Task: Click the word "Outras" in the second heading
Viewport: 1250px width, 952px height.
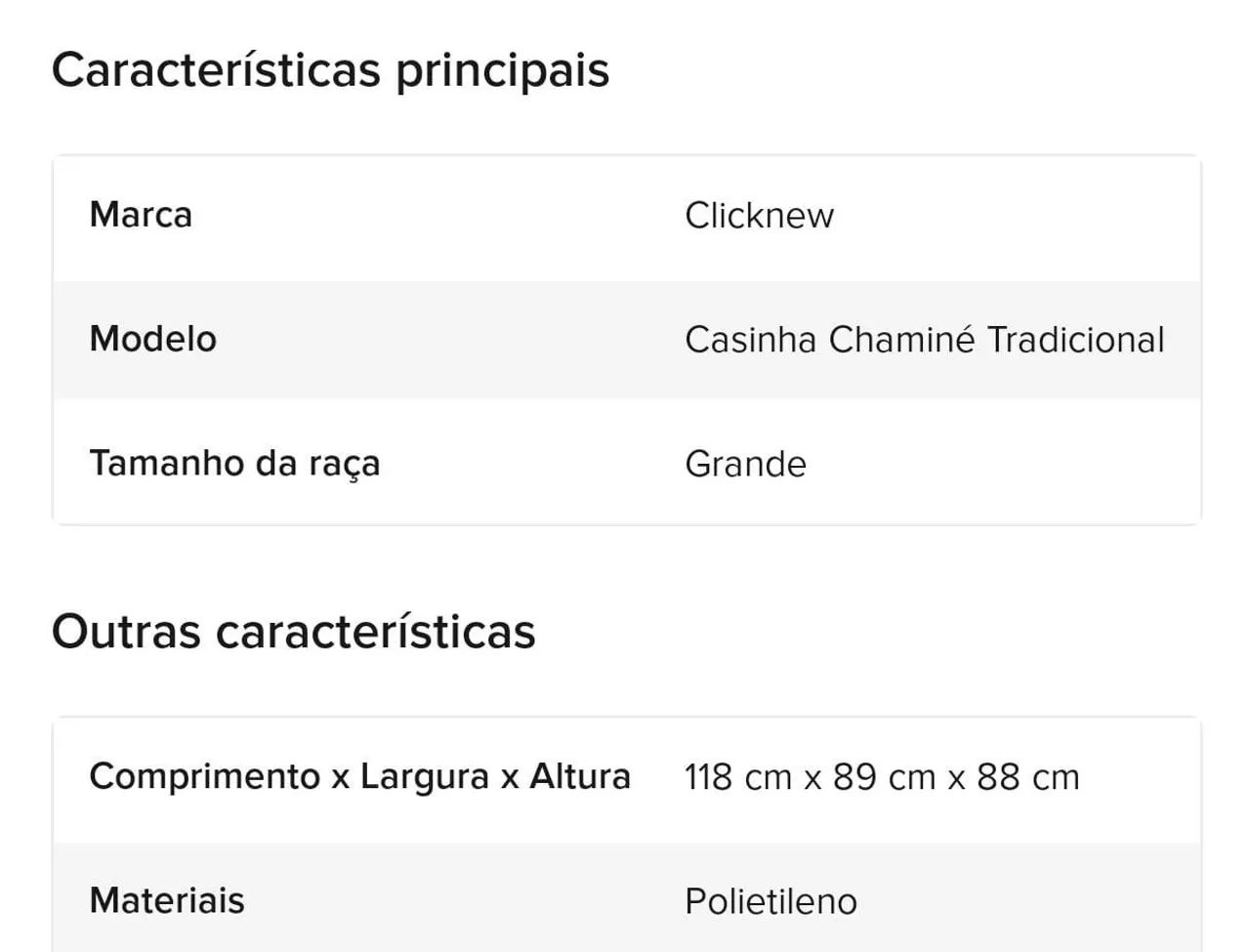Action: click(126, 632)
